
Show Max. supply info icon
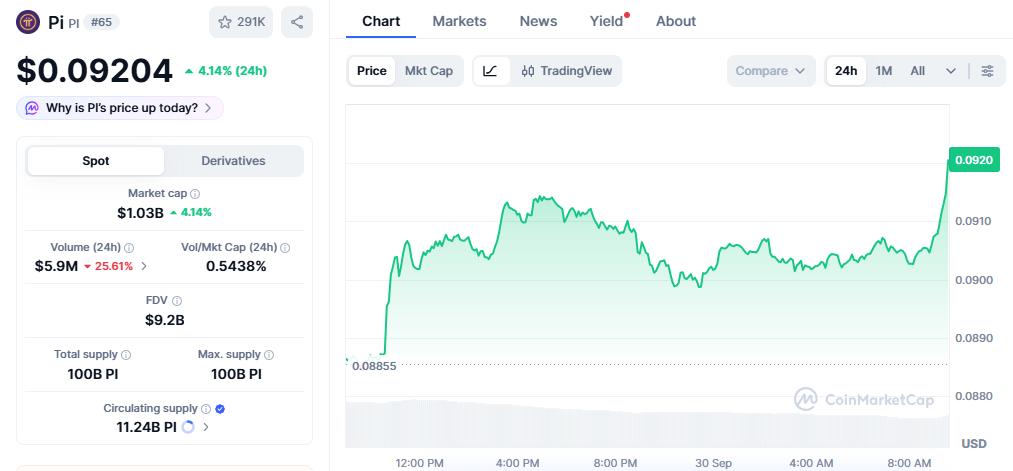269,355
